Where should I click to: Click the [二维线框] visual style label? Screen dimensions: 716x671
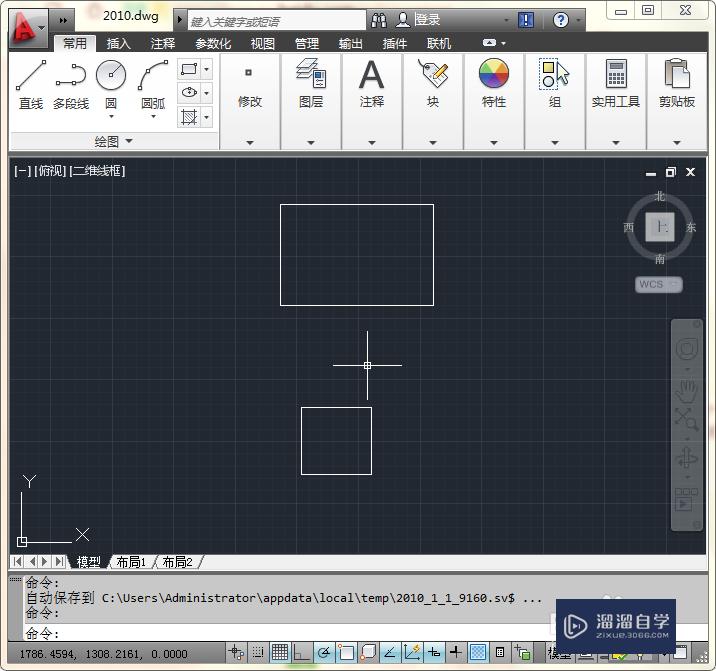(97, 171)
